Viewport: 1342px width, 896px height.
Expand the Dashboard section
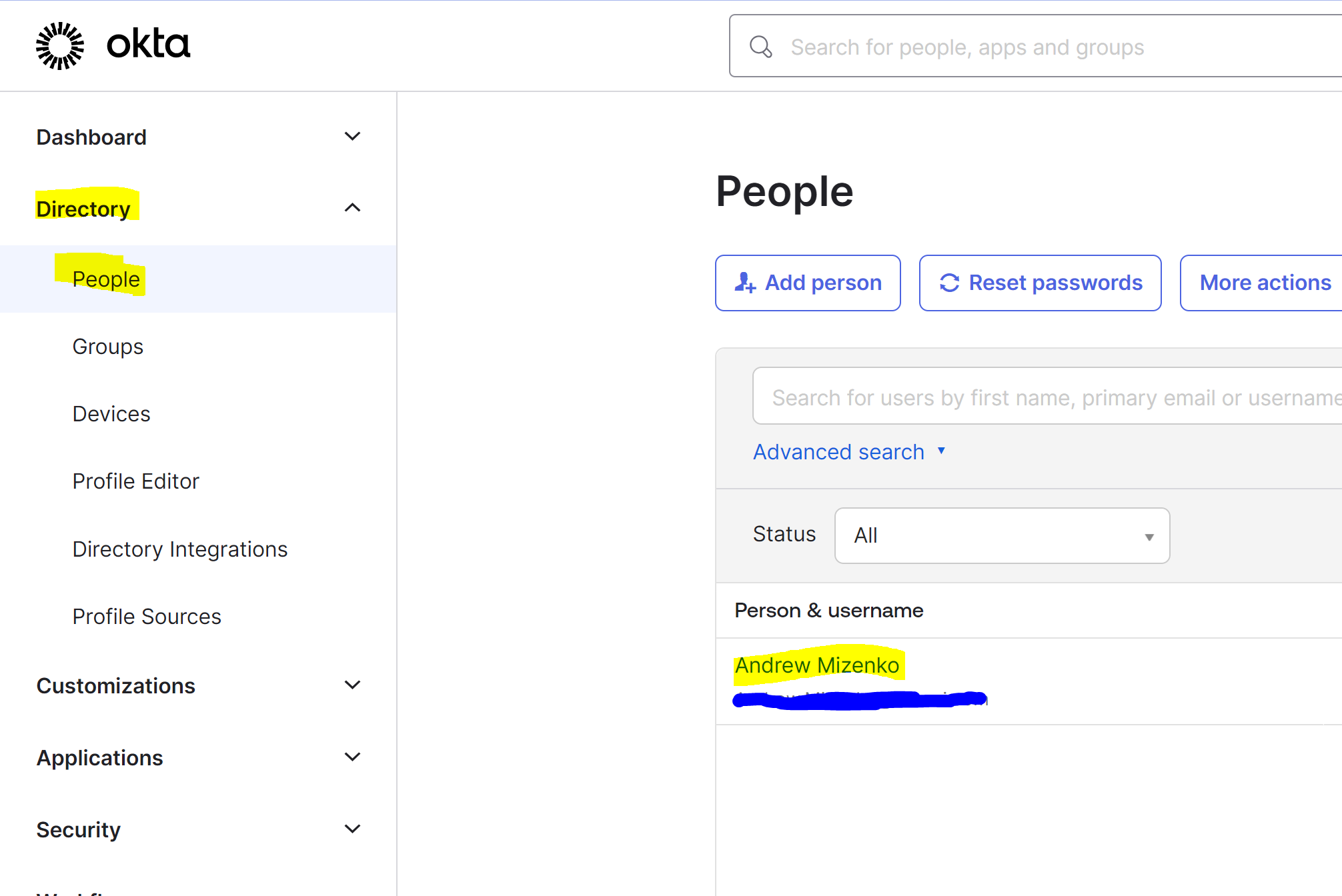pos(352,136)
